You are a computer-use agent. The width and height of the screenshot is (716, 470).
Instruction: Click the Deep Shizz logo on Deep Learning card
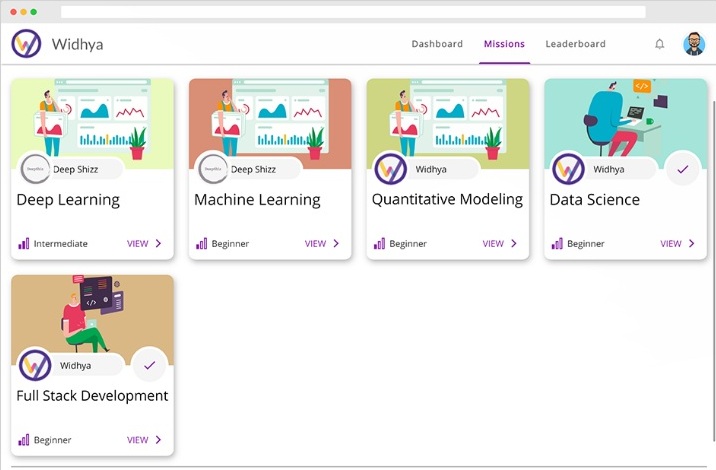pos(35,169)
